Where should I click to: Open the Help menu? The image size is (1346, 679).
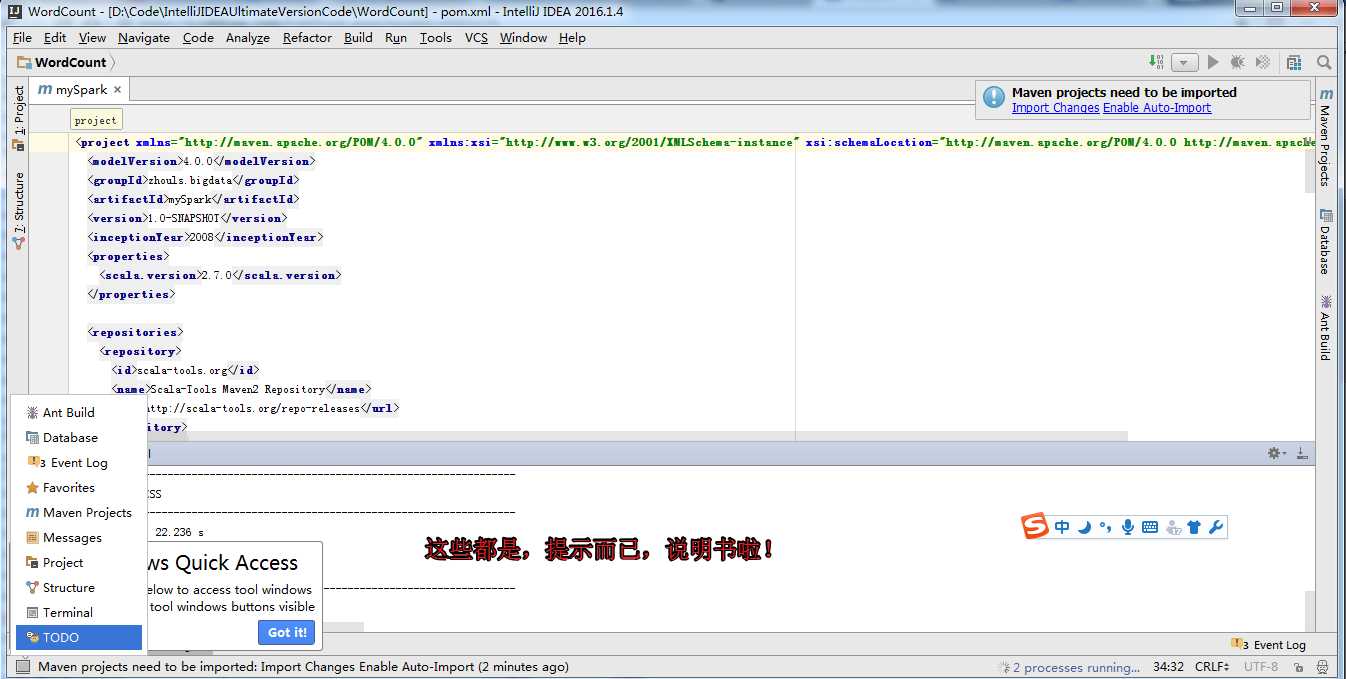pyautogui.click(x=572, y=38)
